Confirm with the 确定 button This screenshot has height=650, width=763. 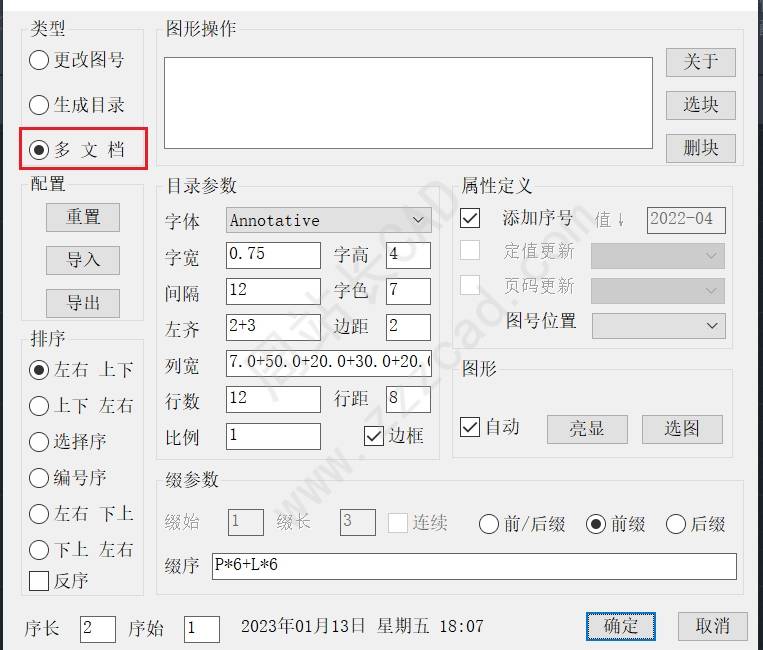tap(620, 626)
